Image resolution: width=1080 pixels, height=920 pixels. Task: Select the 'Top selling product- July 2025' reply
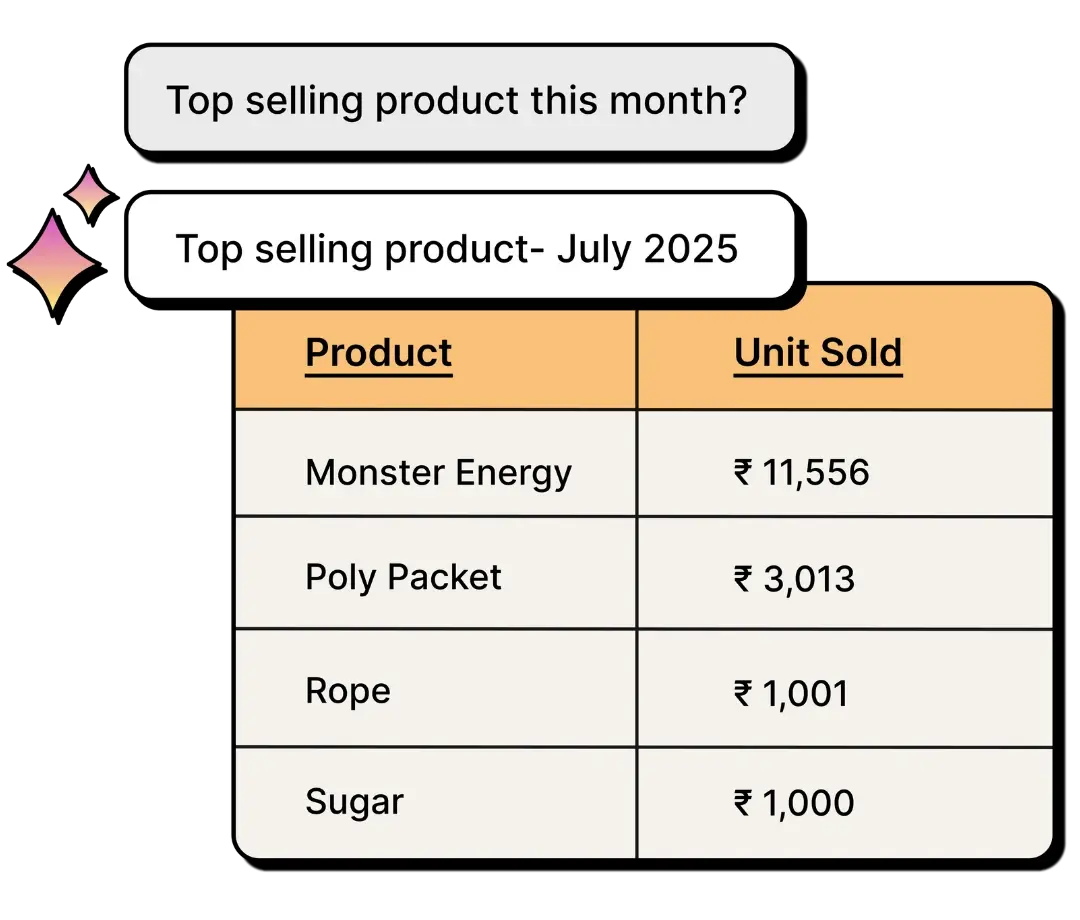click(x=460, y=247)
